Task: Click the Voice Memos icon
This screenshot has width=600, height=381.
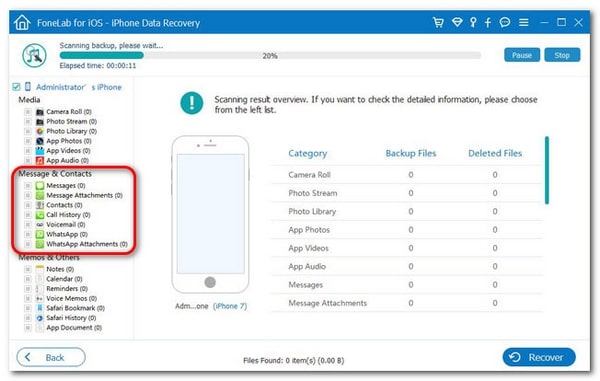Action: [x=40, y=298]
